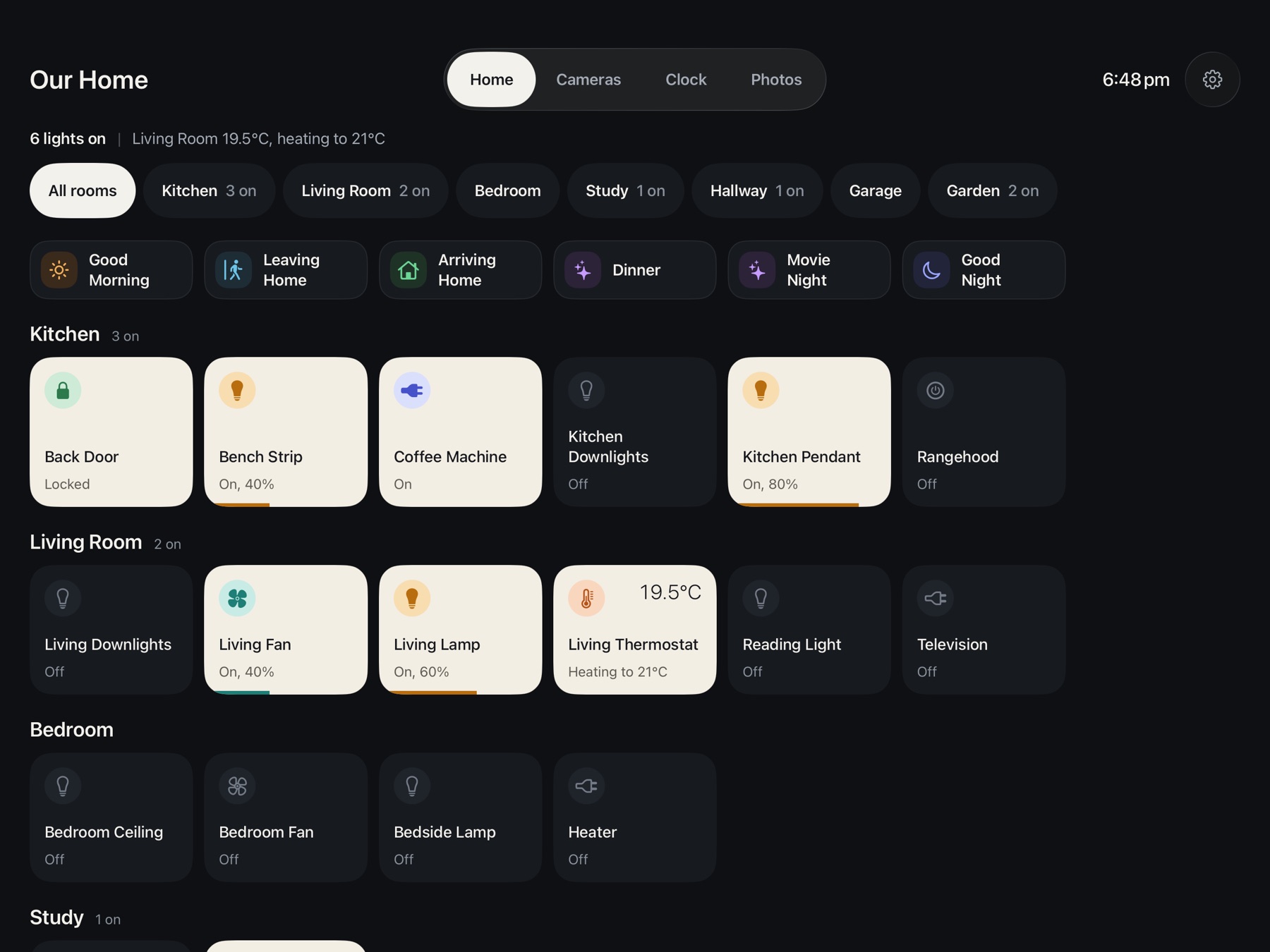Tap the Television plug icon
This screenshot has height=952, width=1270.
[936, 598]
